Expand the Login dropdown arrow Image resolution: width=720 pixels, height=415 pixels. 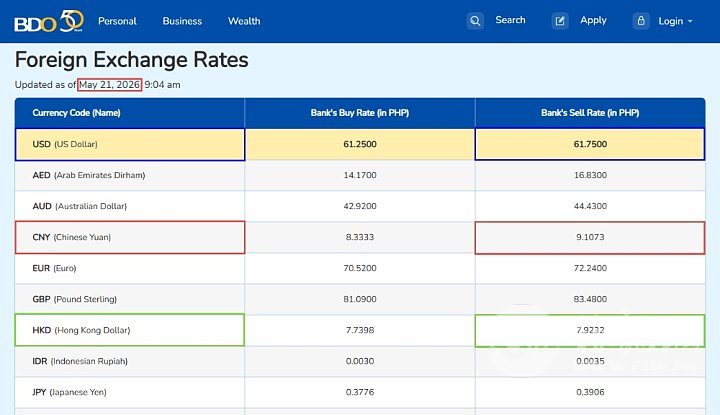690,21
